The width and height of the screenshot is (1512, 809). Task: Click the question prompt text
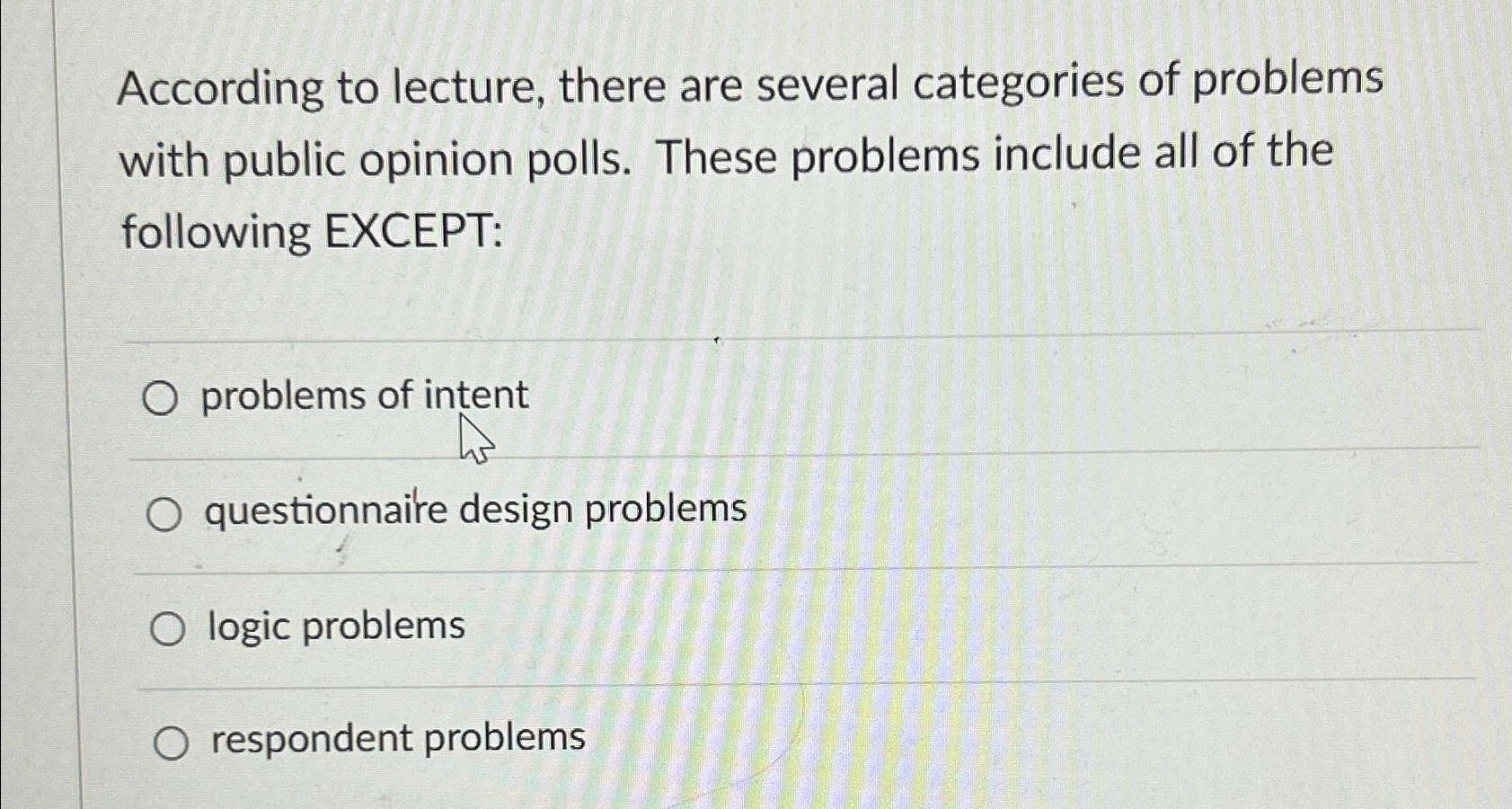pos(719,157)
